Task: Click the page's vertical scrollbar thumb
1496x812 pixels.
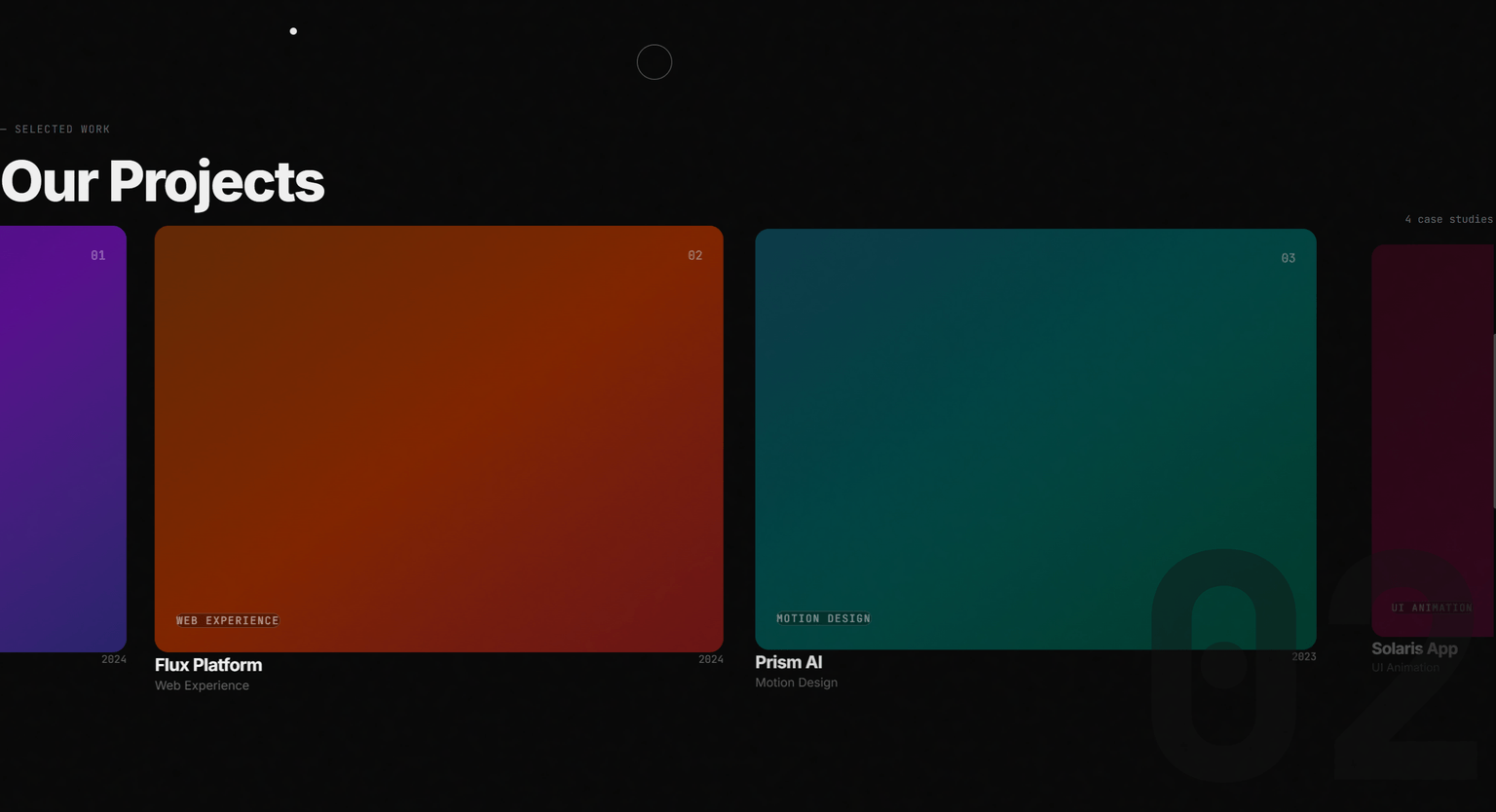Action: pyautogui.click(x=1494, y=421)
